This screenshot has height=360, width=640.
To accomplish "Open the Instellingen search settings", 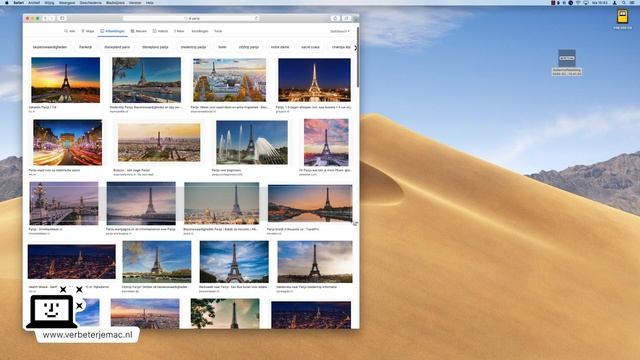I will pyautogui.click(x=200, y=31).
